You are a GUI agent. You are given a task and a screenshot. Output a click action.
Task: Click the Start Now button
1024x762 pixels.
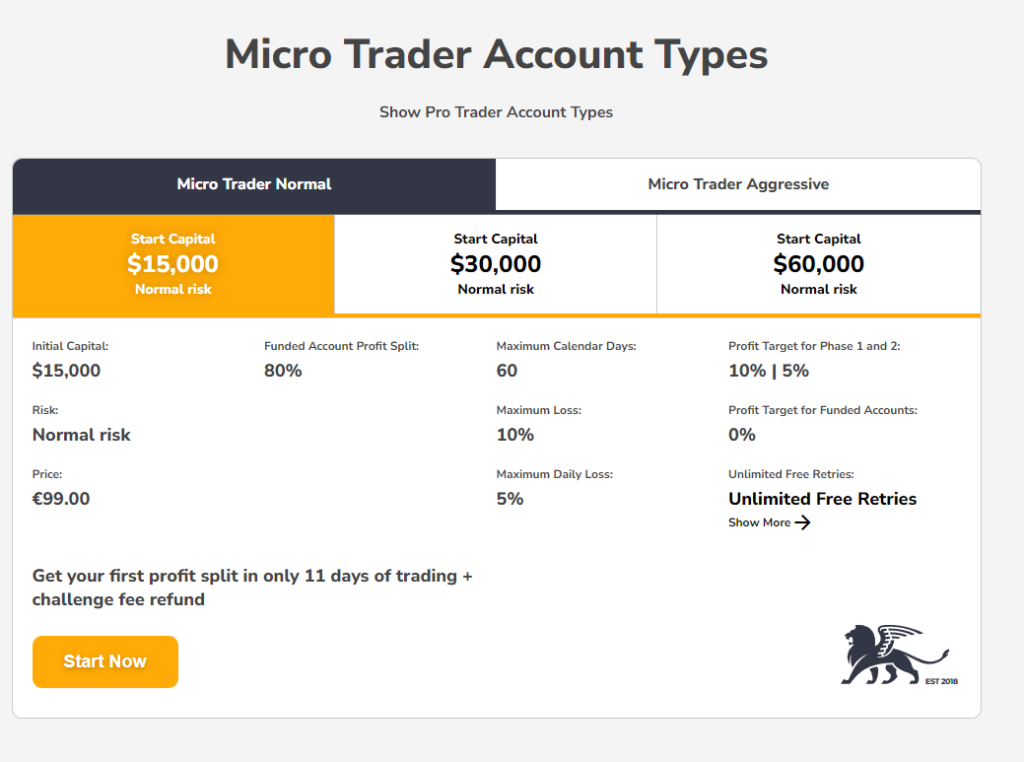coord(105,661)
